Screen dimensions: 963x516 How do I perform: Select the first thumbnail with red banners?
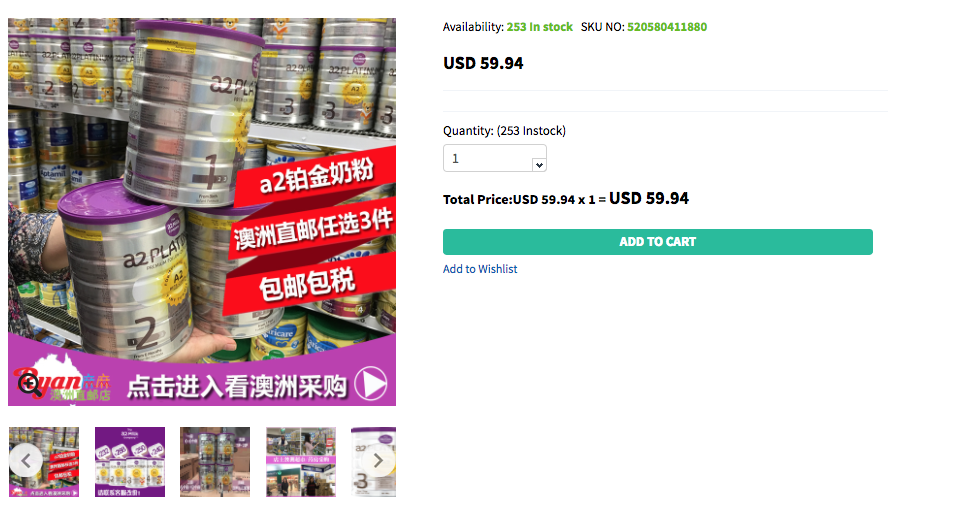click(x=44, y=462)
